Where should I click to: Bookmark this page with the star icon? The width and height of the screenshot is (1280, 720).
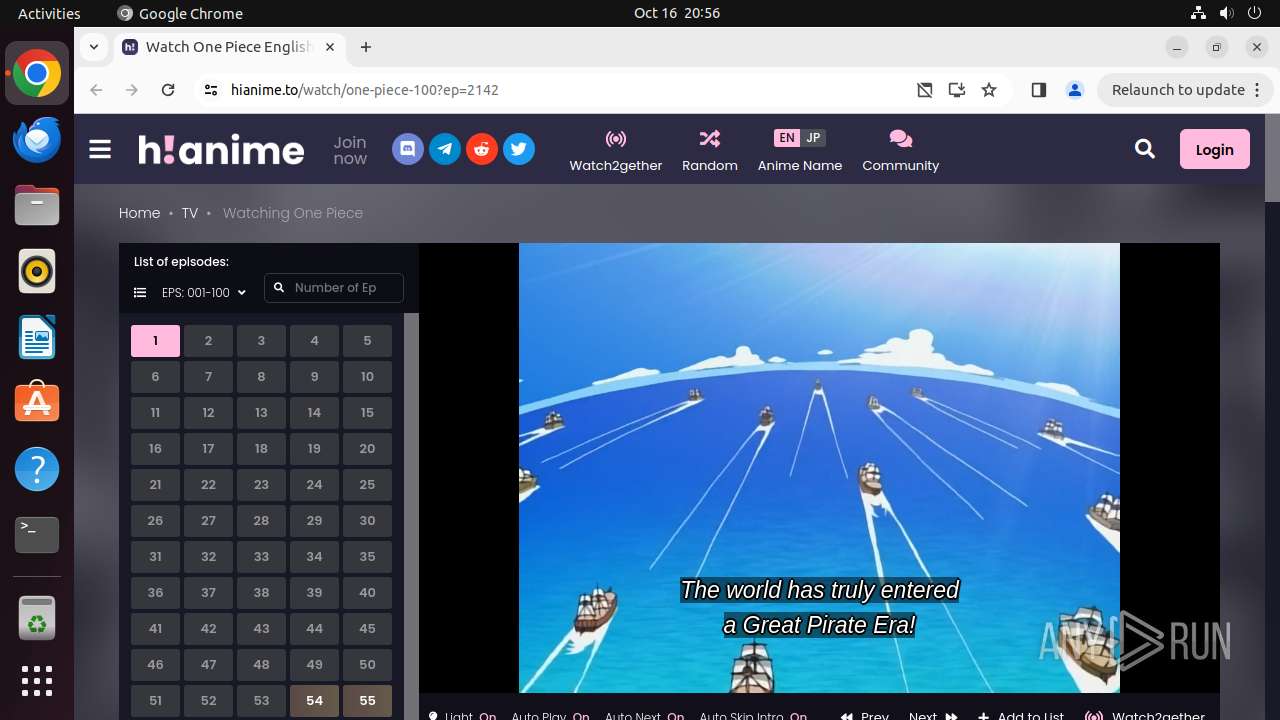(989, 90)
